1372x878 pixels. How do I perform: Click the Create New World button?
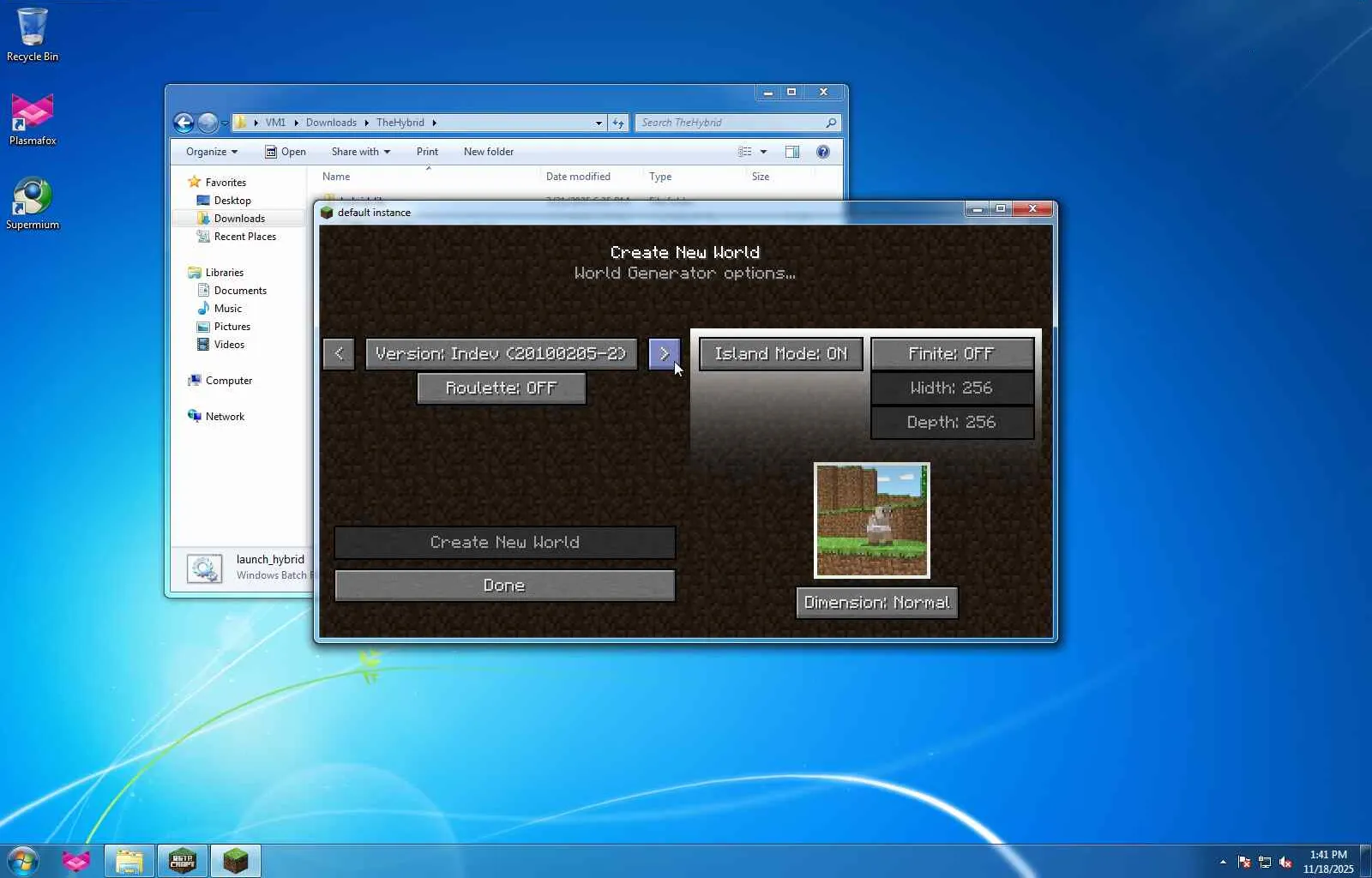coord(505,543)
